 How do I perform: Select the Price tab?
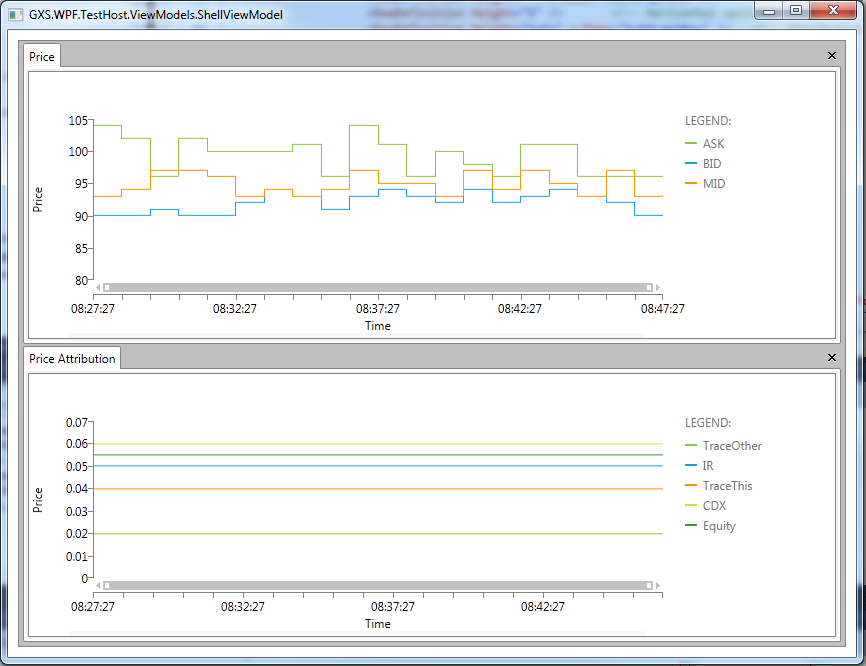tap(42, 56)
